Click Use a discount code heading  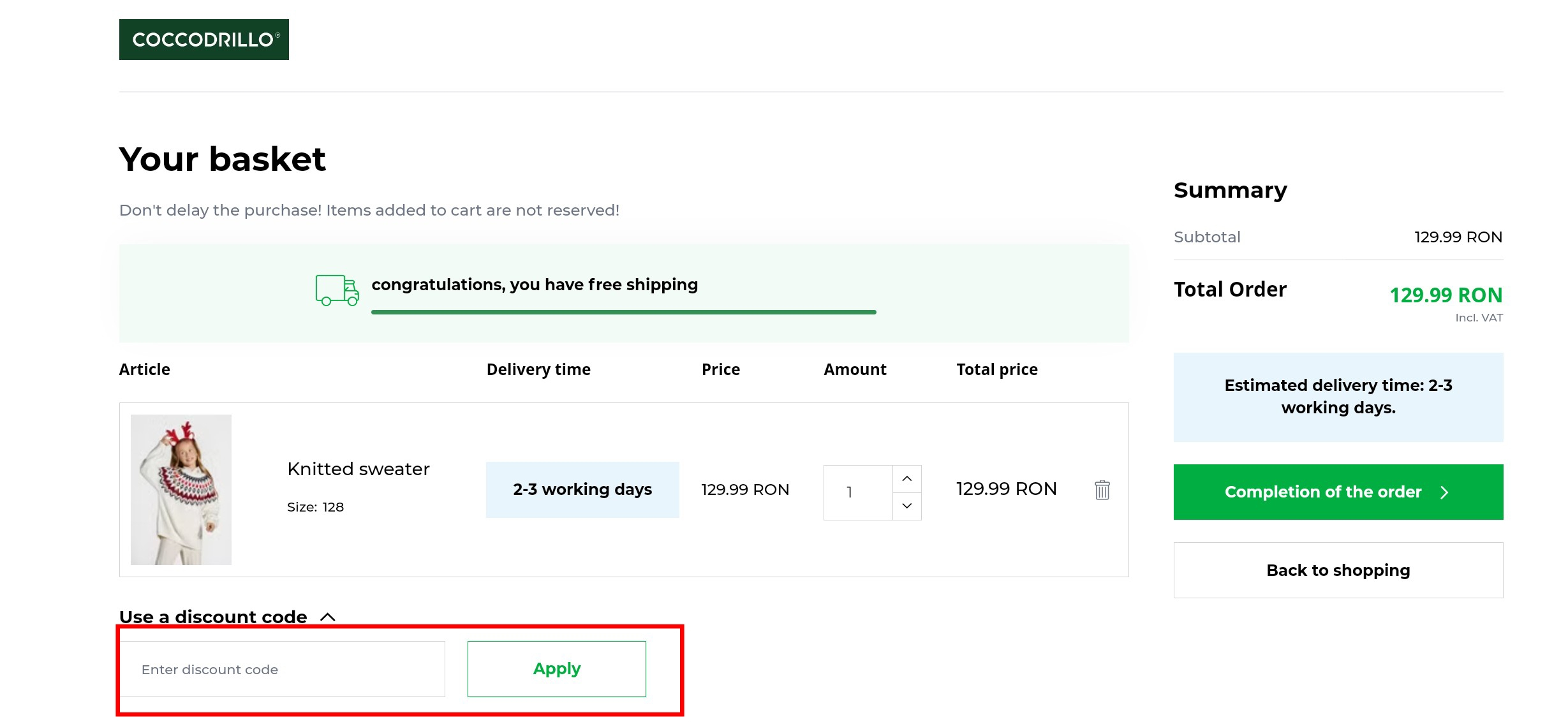(213, 617)
